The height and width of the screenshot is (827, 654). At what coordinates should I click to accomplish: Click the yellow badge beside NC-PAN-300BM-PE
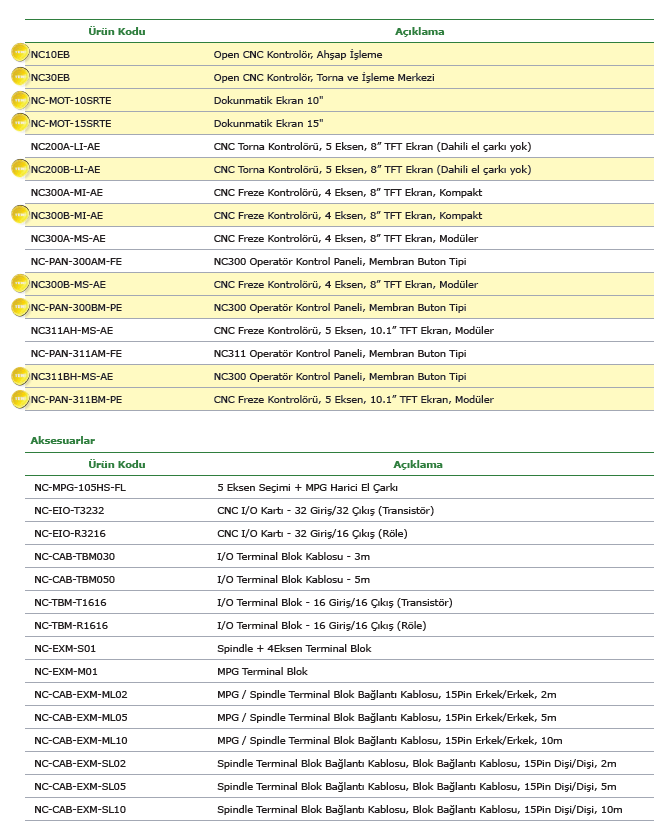(20, 306)
